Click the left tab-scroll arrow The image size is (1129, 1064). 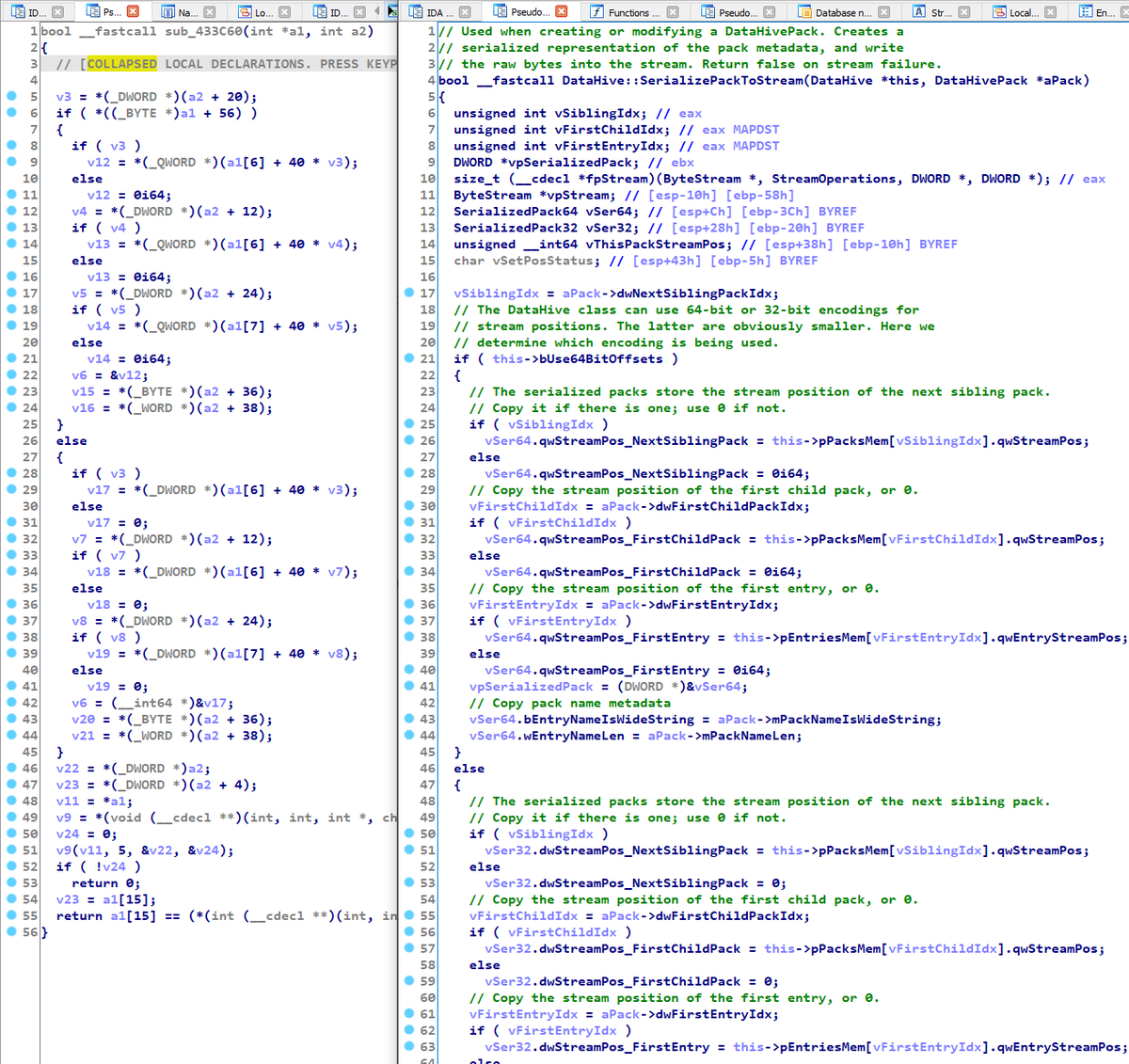[378, 11]
